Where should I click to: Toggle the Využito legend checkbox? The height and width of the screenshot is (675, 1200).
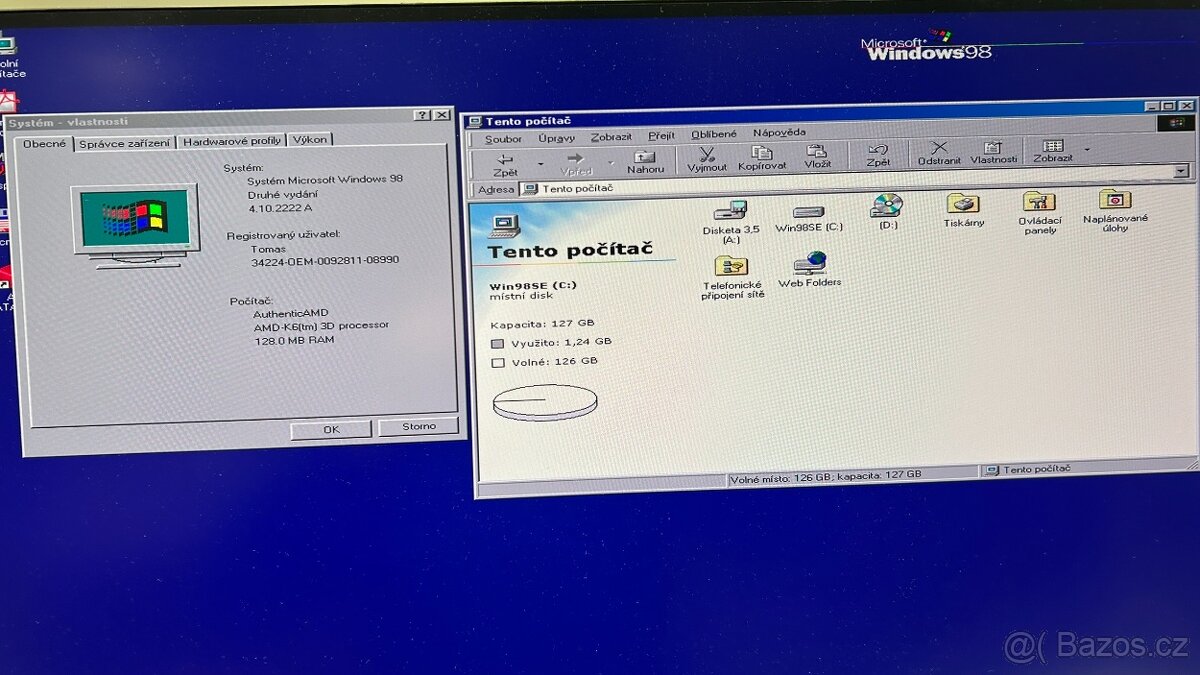497,342
